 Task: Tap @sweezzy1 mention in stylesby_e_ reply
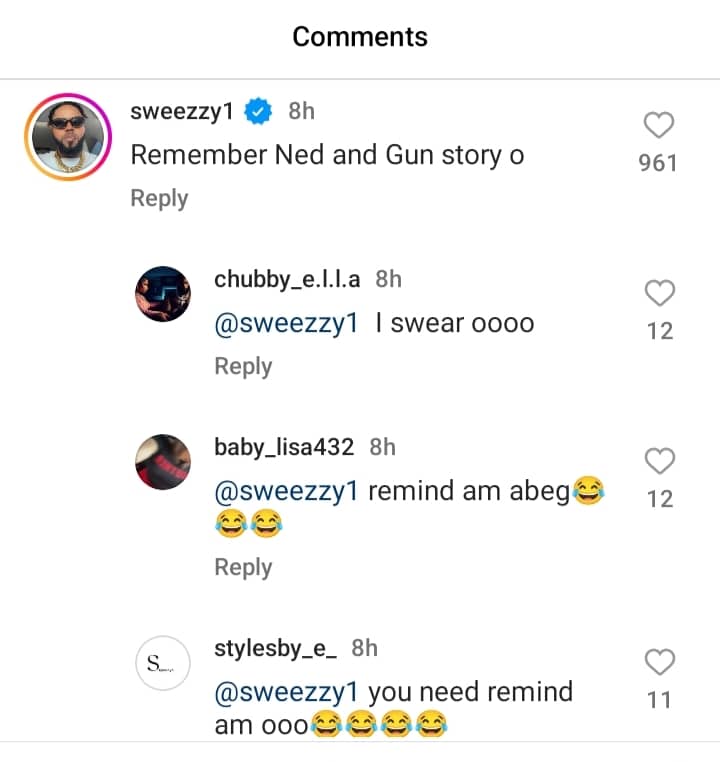point(286,692)
